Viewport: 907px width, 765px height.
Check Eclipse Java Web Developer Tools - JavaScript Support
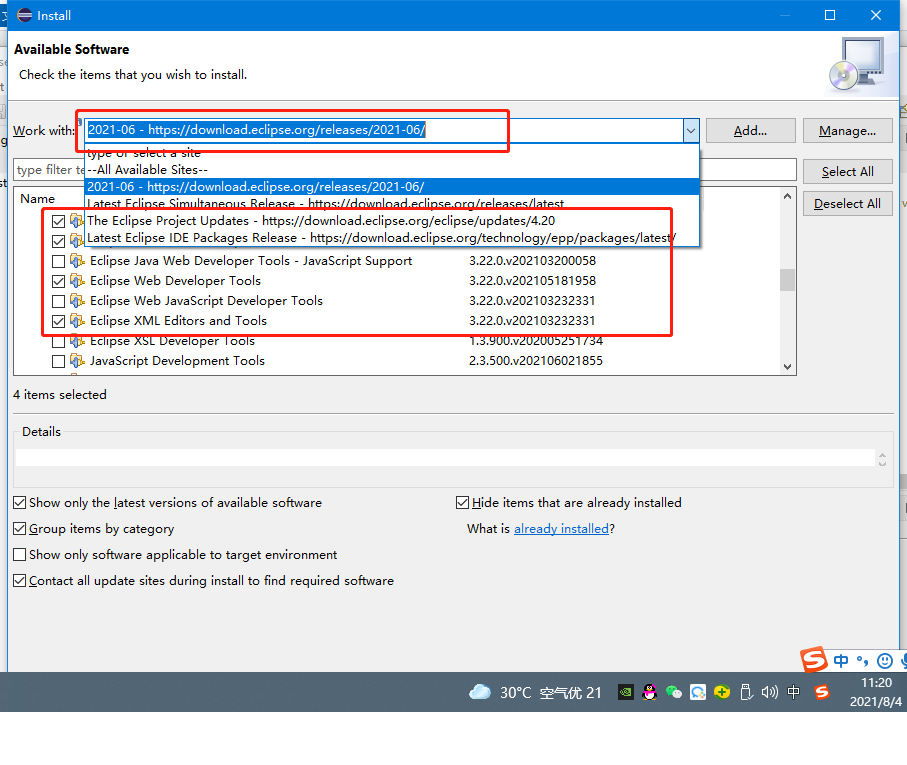[x=58, y=261]
